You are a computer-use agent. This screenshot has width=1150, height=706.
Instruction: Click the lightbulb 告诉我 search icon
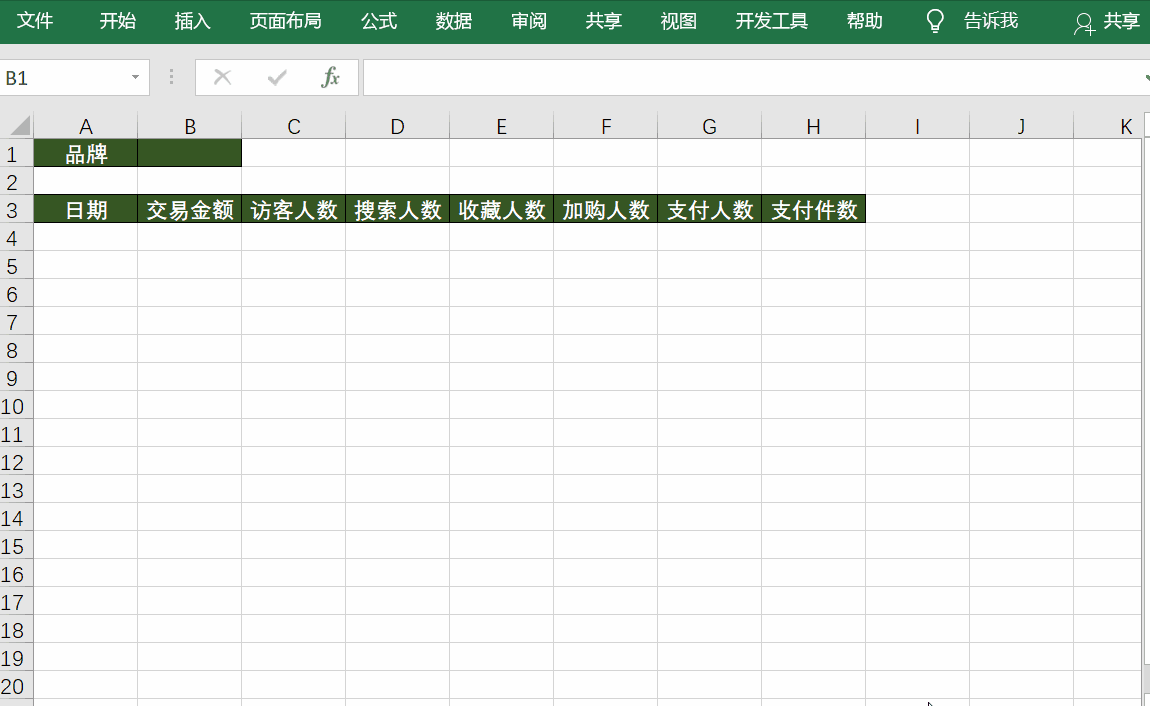(935, 21)
